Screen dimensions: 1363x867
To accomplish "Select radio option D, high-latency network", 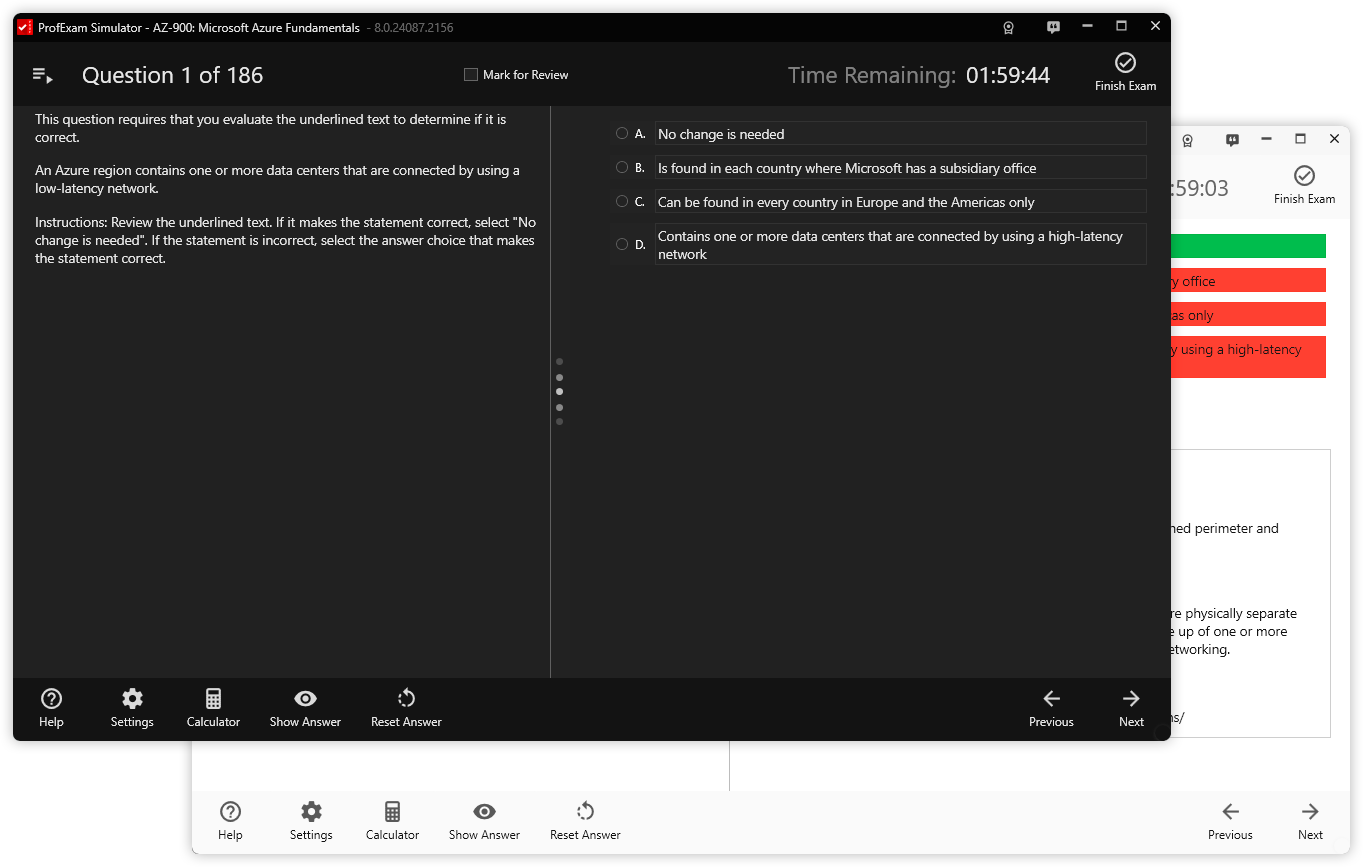I will (622, 244).
